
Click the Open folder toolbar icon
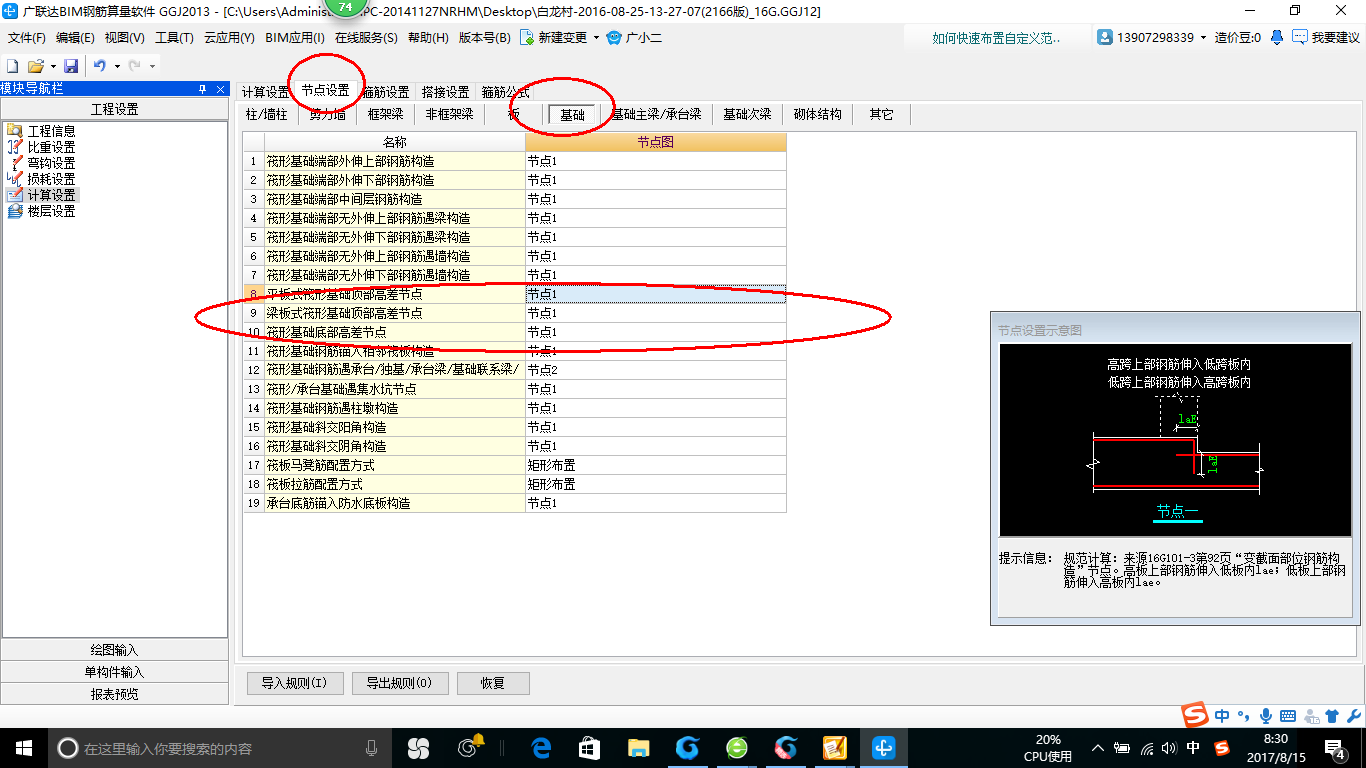point(35,65)
